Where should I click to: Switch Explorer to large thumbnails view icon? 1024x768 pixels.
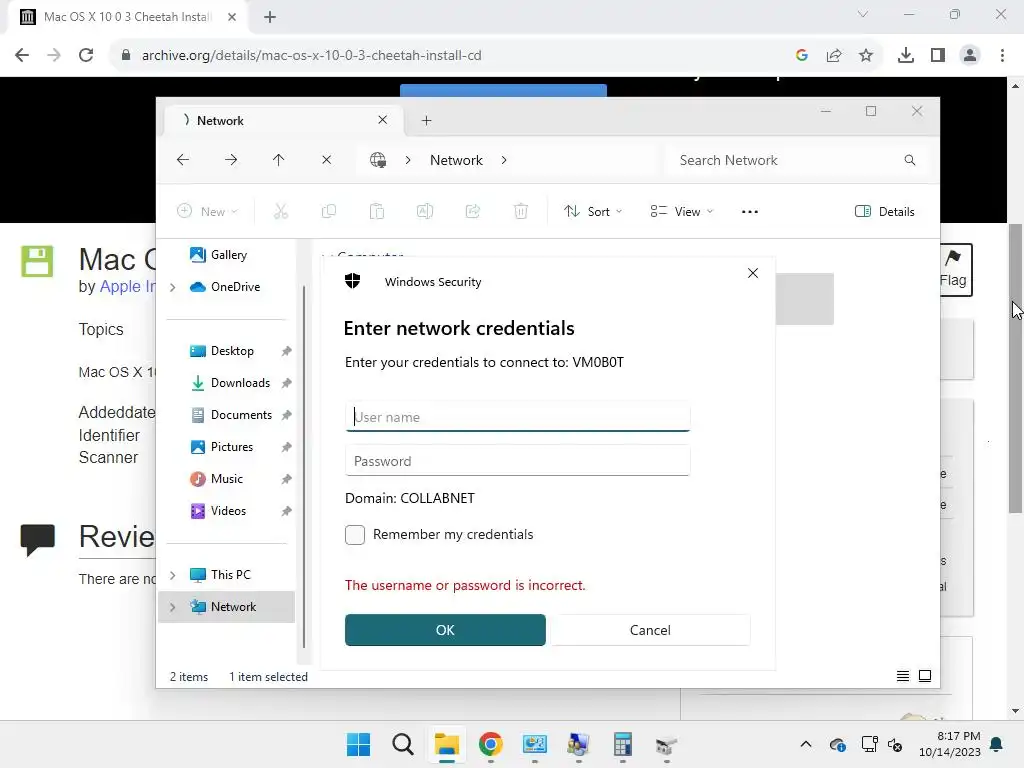click(925, 676)
